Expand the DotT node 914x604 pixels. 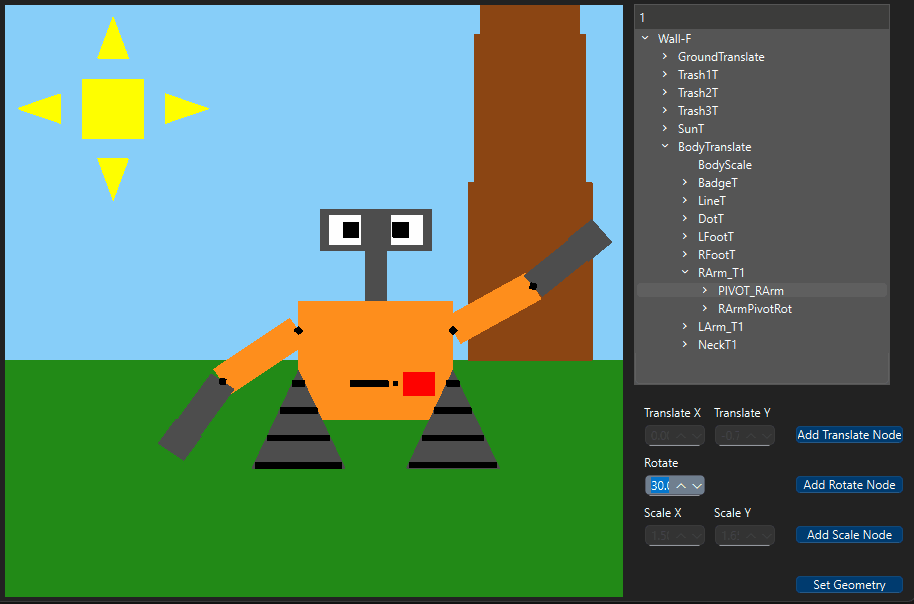(x=685, y=219)
